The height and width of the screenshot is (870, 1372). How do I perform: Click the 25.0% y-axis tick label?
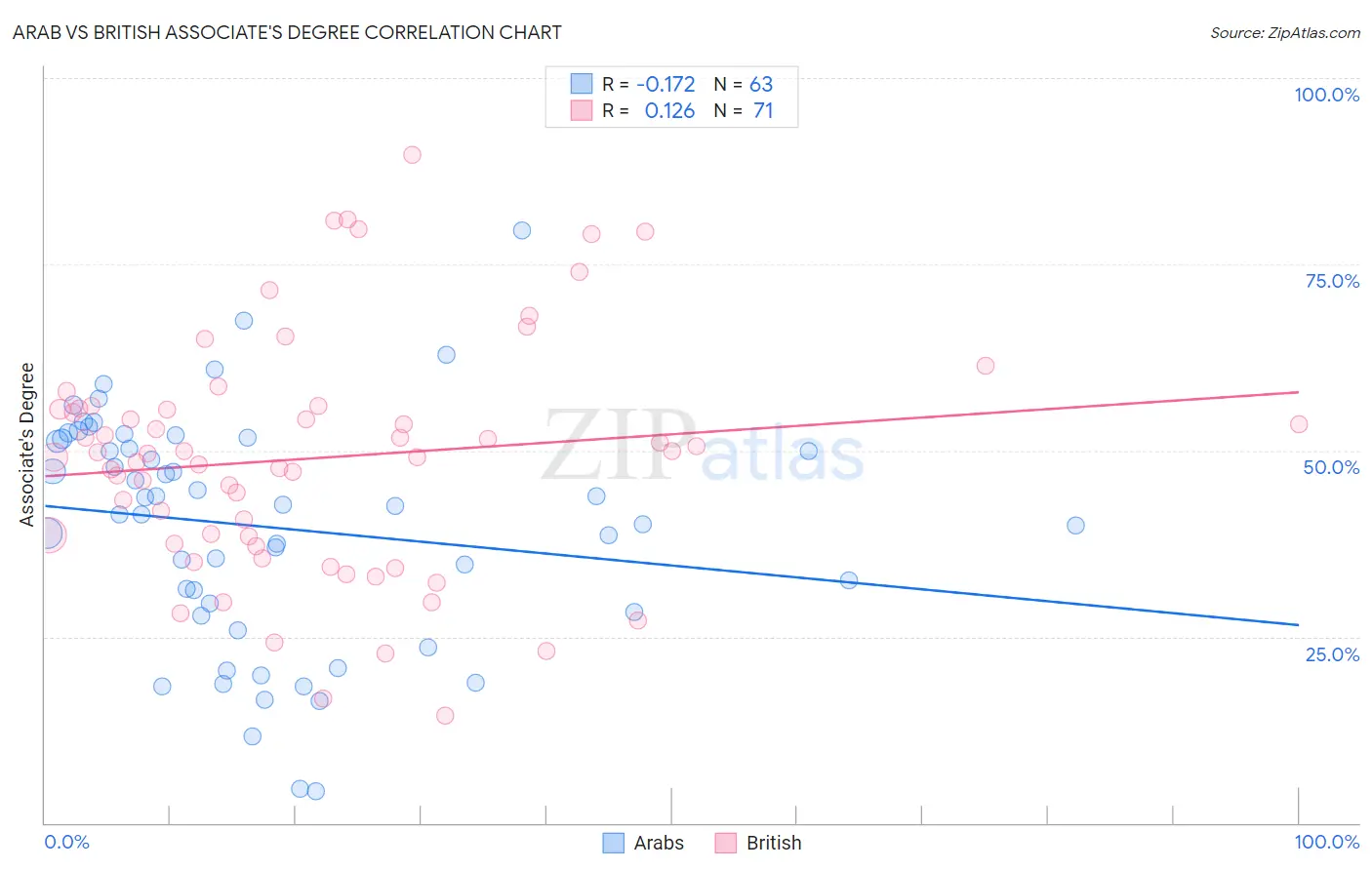coord(1333,654)
